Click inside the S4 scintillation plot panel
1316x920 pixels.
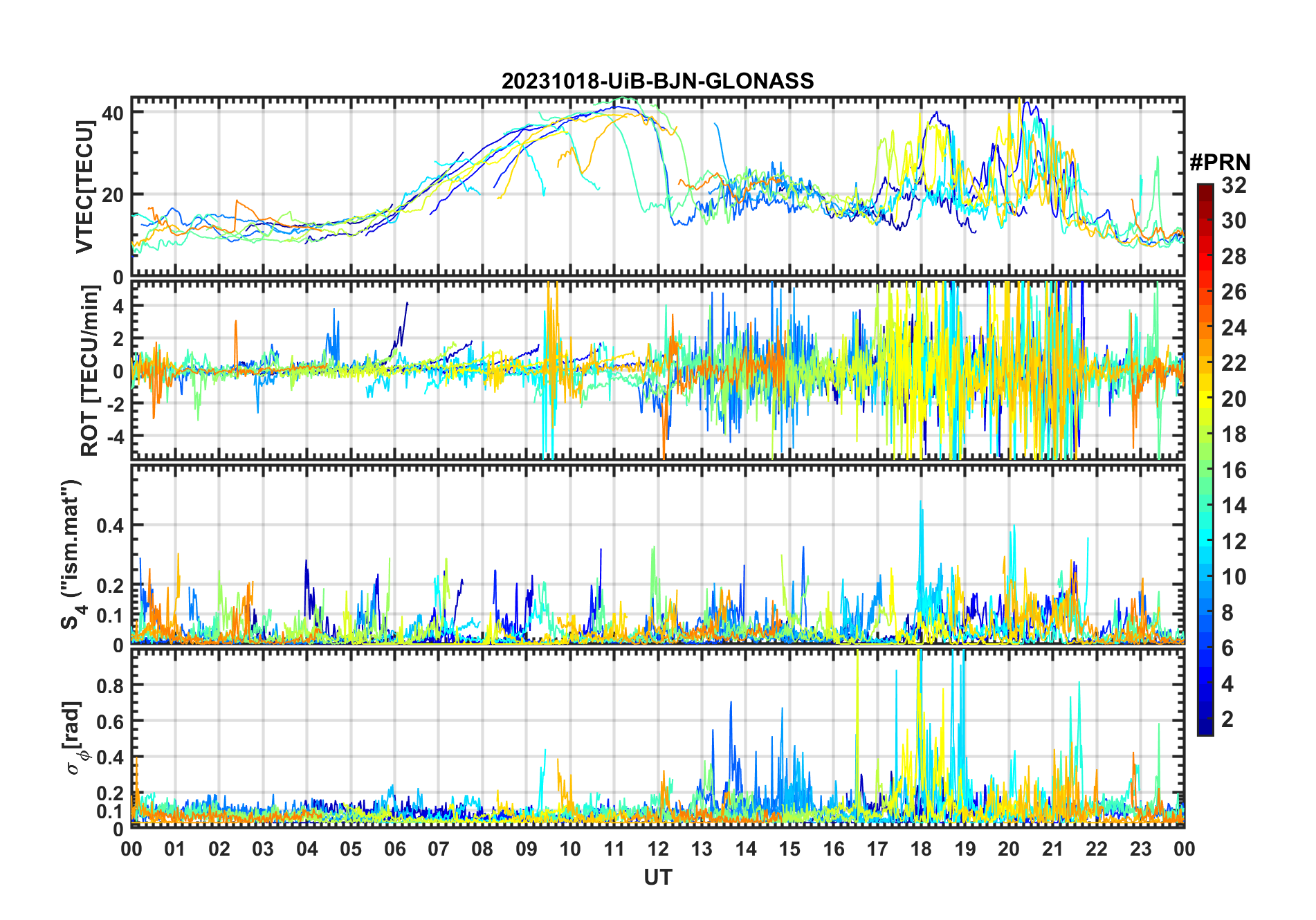[x=657, y=554]
